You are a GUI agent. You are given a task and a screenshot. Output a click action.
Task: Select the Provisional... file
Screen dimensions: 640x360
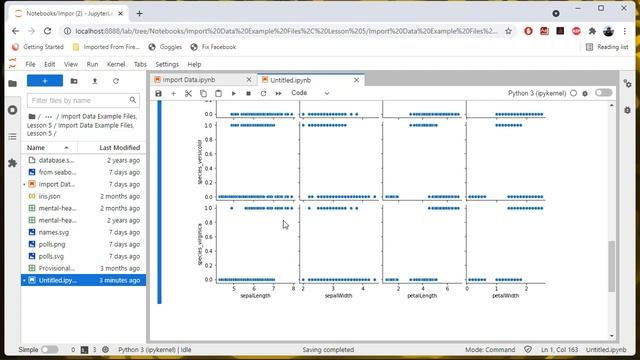[x=83, y=268]
